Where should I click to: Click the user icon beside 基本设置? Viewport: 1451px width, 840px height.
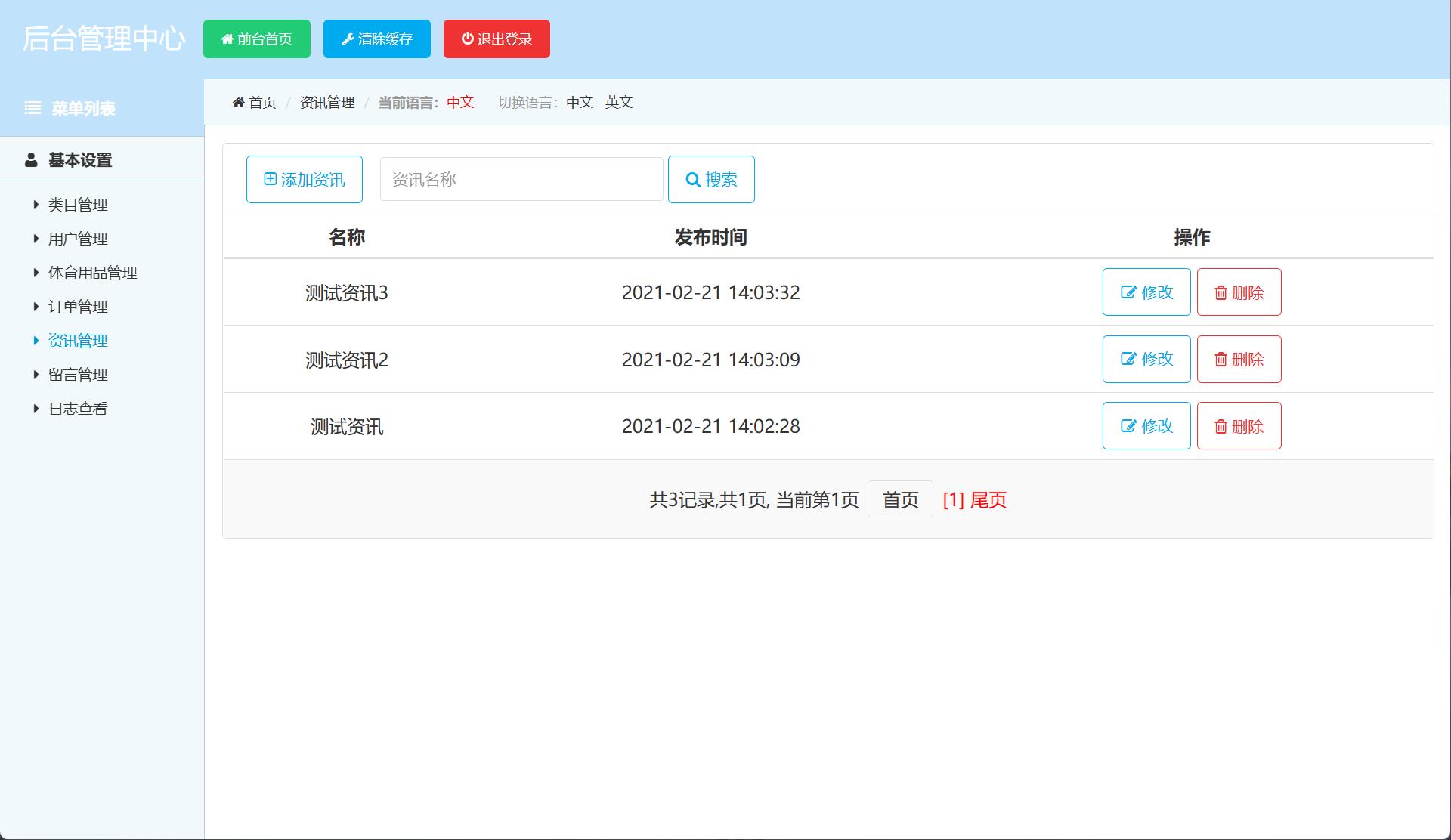30,159
